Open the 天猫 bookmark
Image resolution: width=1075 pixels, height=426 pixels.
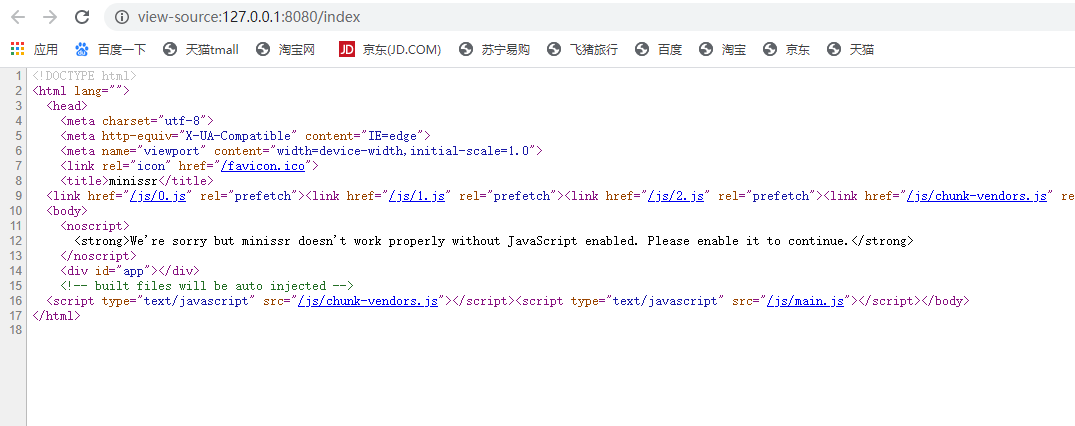850,49
